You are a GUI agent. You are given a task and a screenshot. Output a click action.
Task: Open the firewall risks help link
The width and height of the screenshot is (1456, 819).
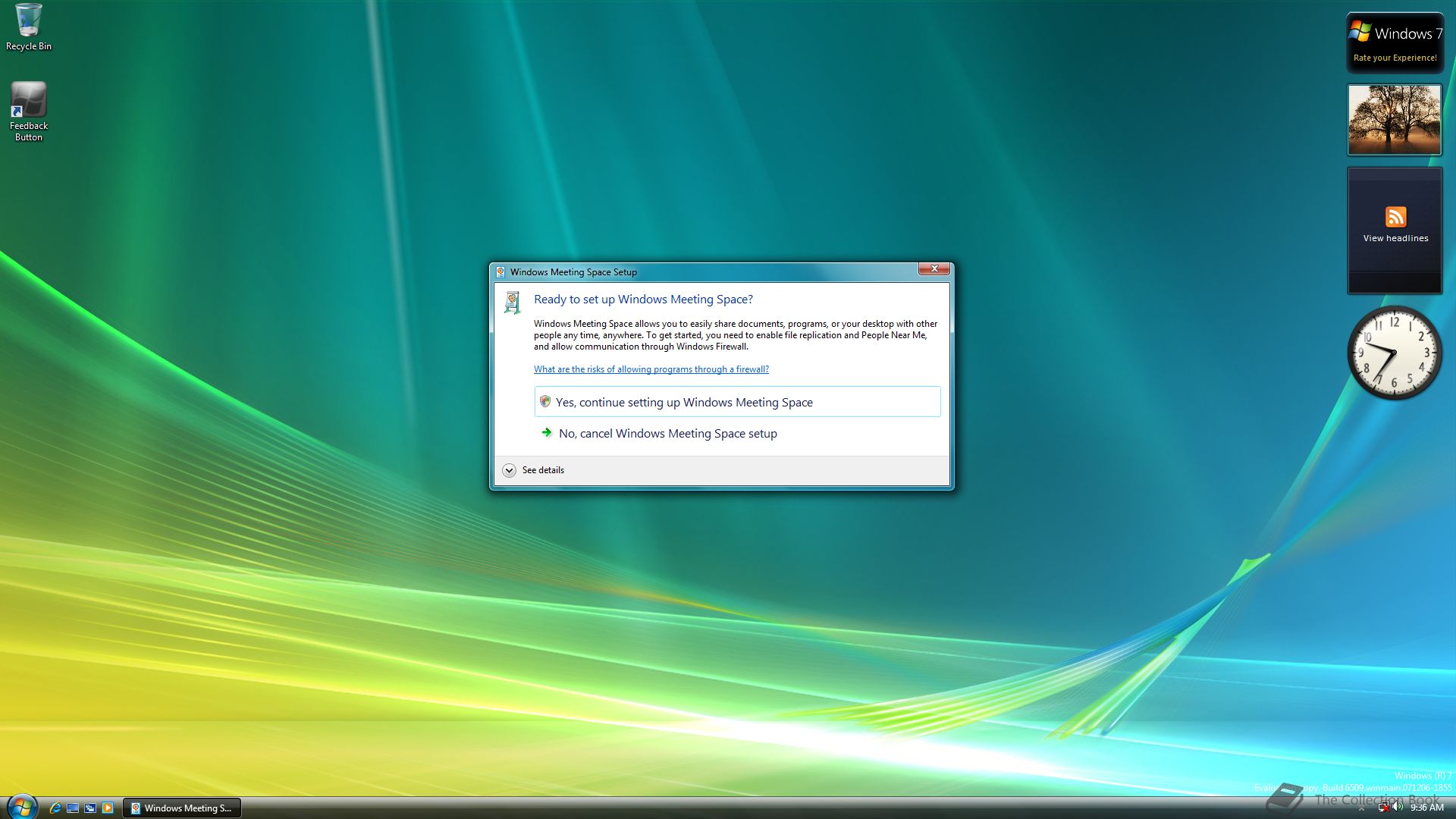pyautogui.click(x=651, y=369)
